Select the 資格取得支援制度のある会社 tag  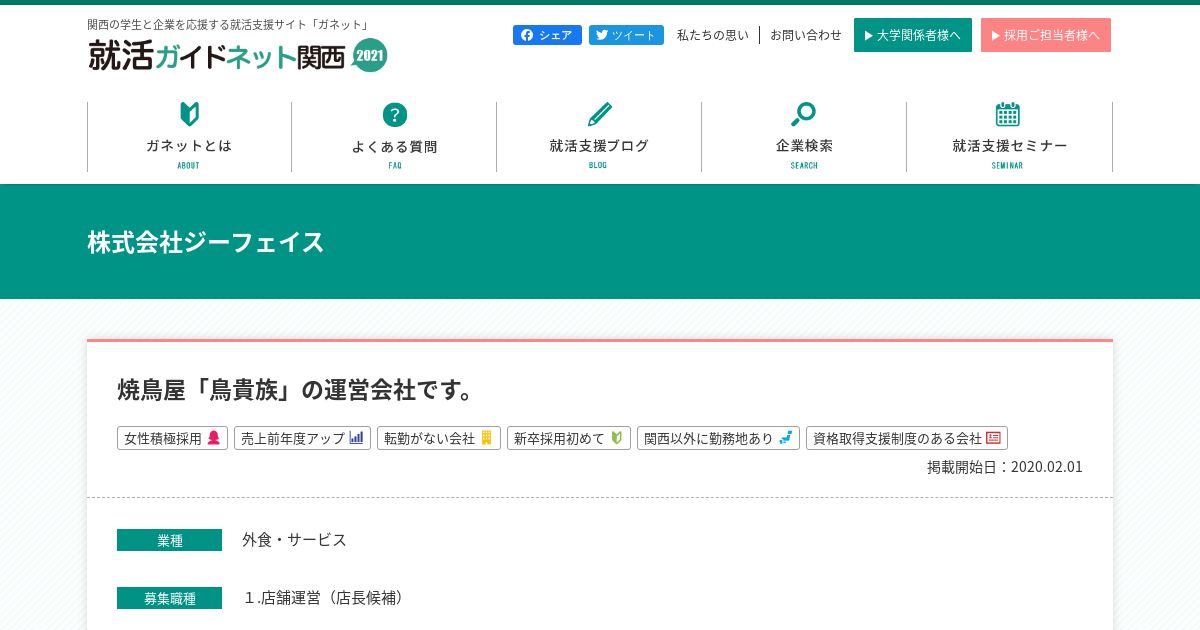coord(907,438)
